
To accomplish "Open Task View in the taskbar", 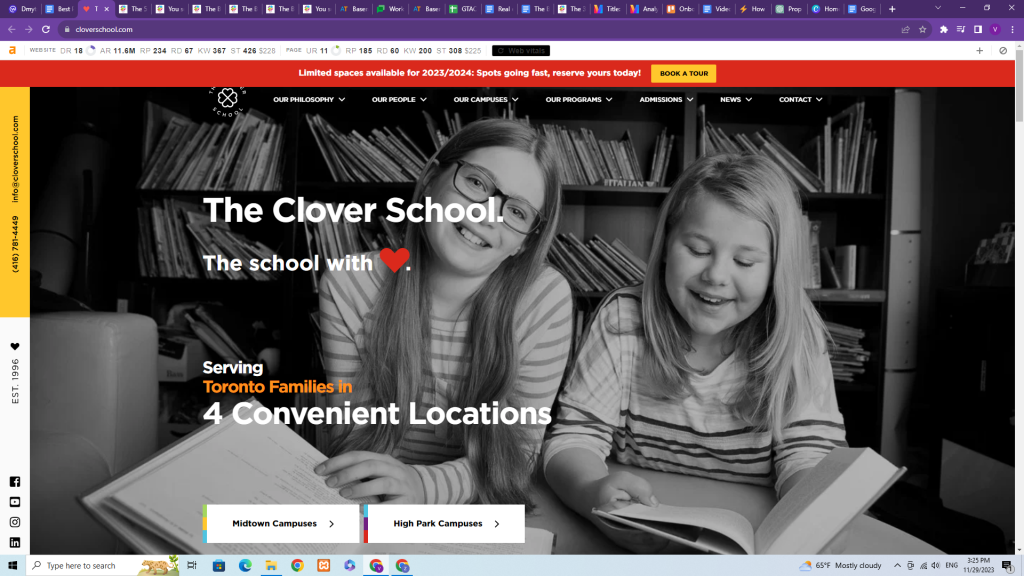I will (x=192, y=566).
